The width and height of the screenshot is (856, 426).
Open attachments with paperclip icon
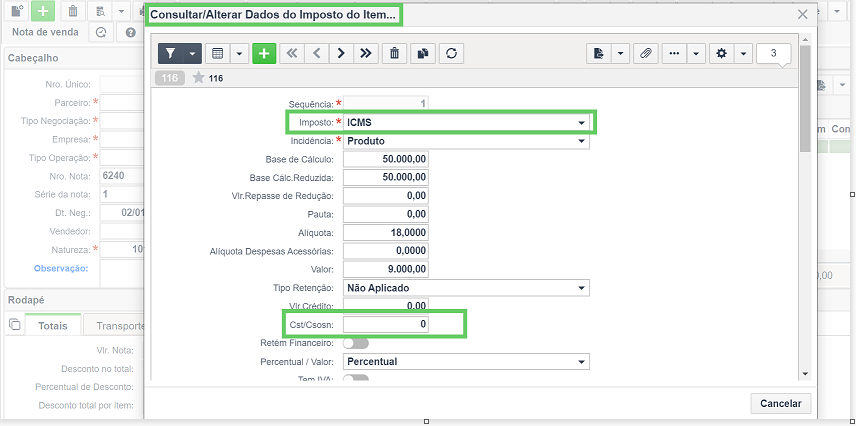[x=646, y=54]
